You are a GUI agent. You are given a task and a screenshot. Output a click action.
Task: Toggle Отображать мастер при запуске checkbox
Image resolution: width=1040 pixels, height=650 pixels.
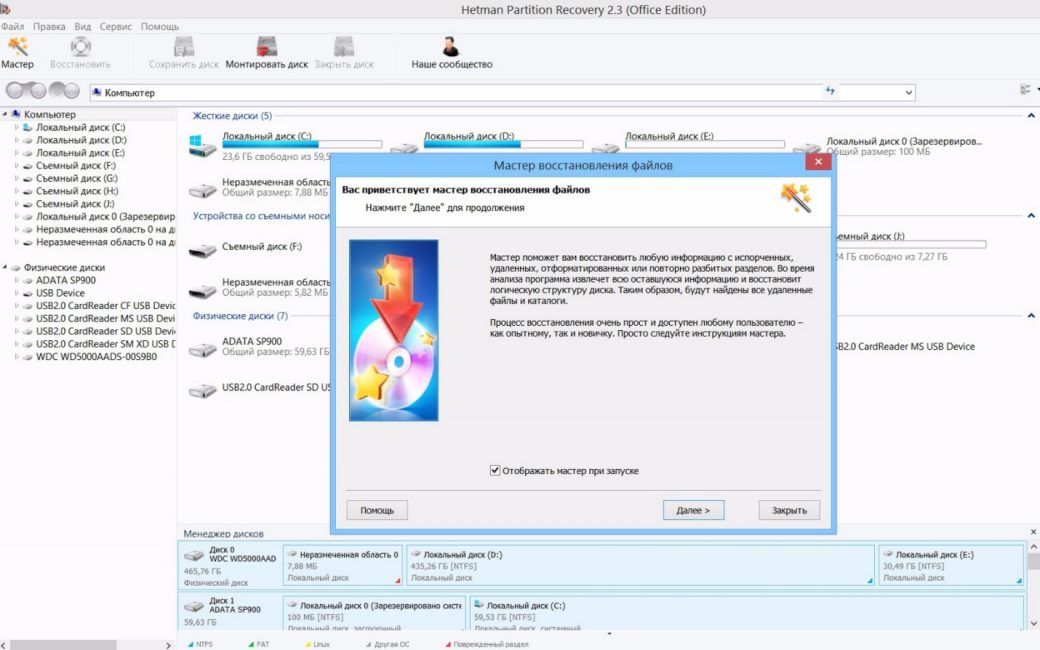495,470
